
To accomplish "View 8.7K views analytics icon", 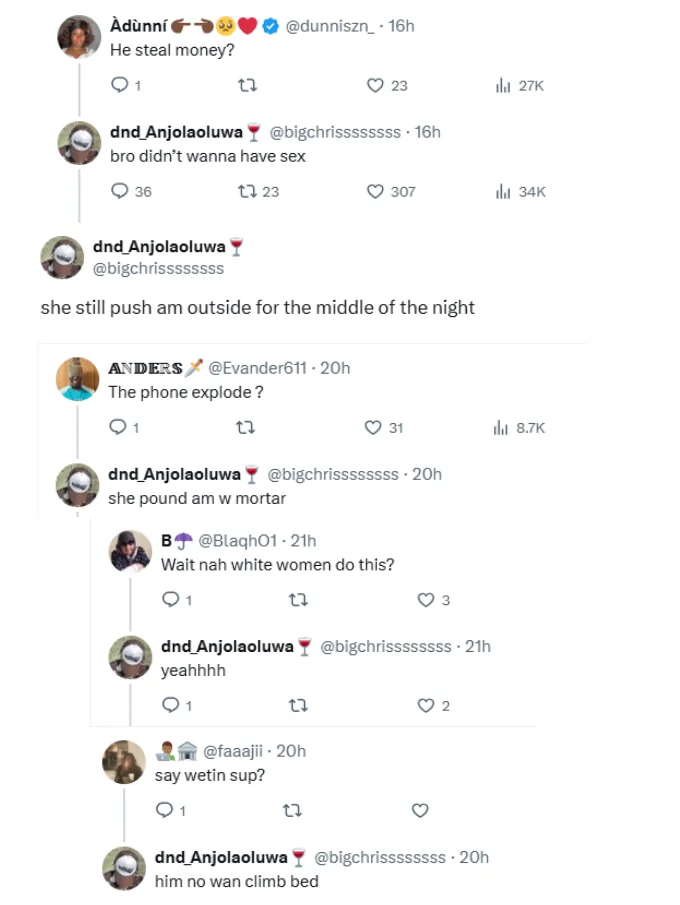I will pyautogui.click(x=502, y=428).
